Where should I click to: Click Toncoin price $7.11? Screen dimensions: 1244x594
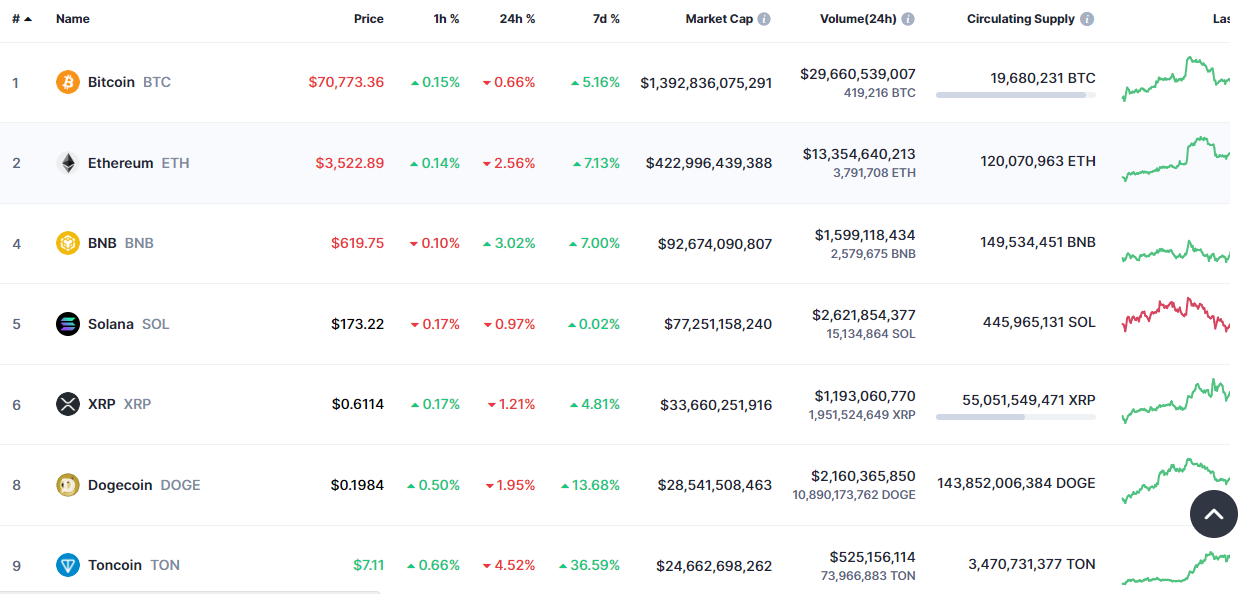tap(369, 565)
